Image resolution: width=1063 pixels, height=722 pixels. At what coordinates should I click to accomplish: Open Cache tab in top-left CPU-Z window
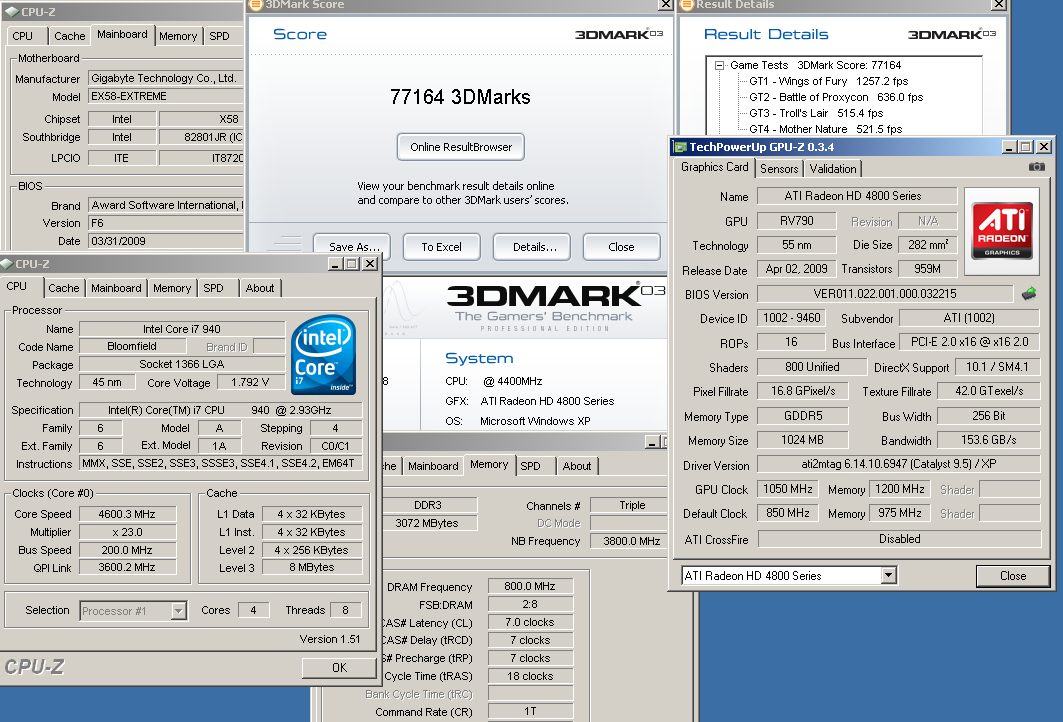(x=70, y=36)
